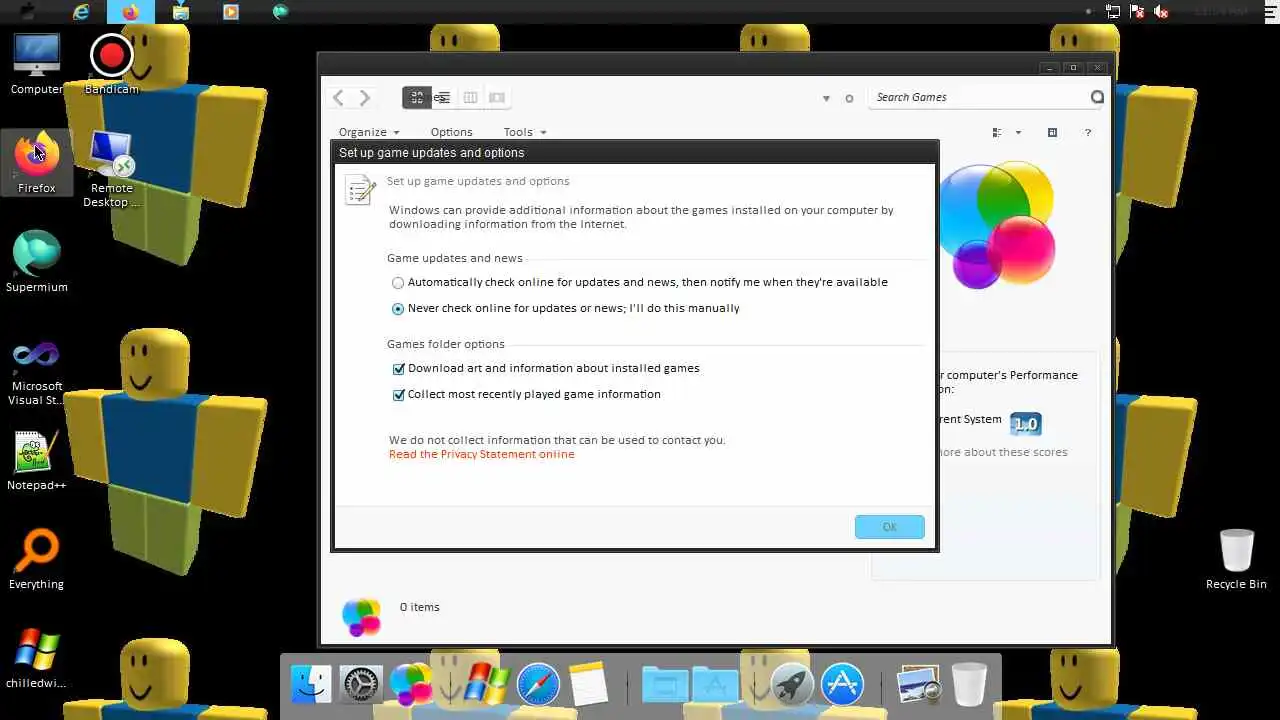Click OK in game updates dialog

[x=890, y=527]
